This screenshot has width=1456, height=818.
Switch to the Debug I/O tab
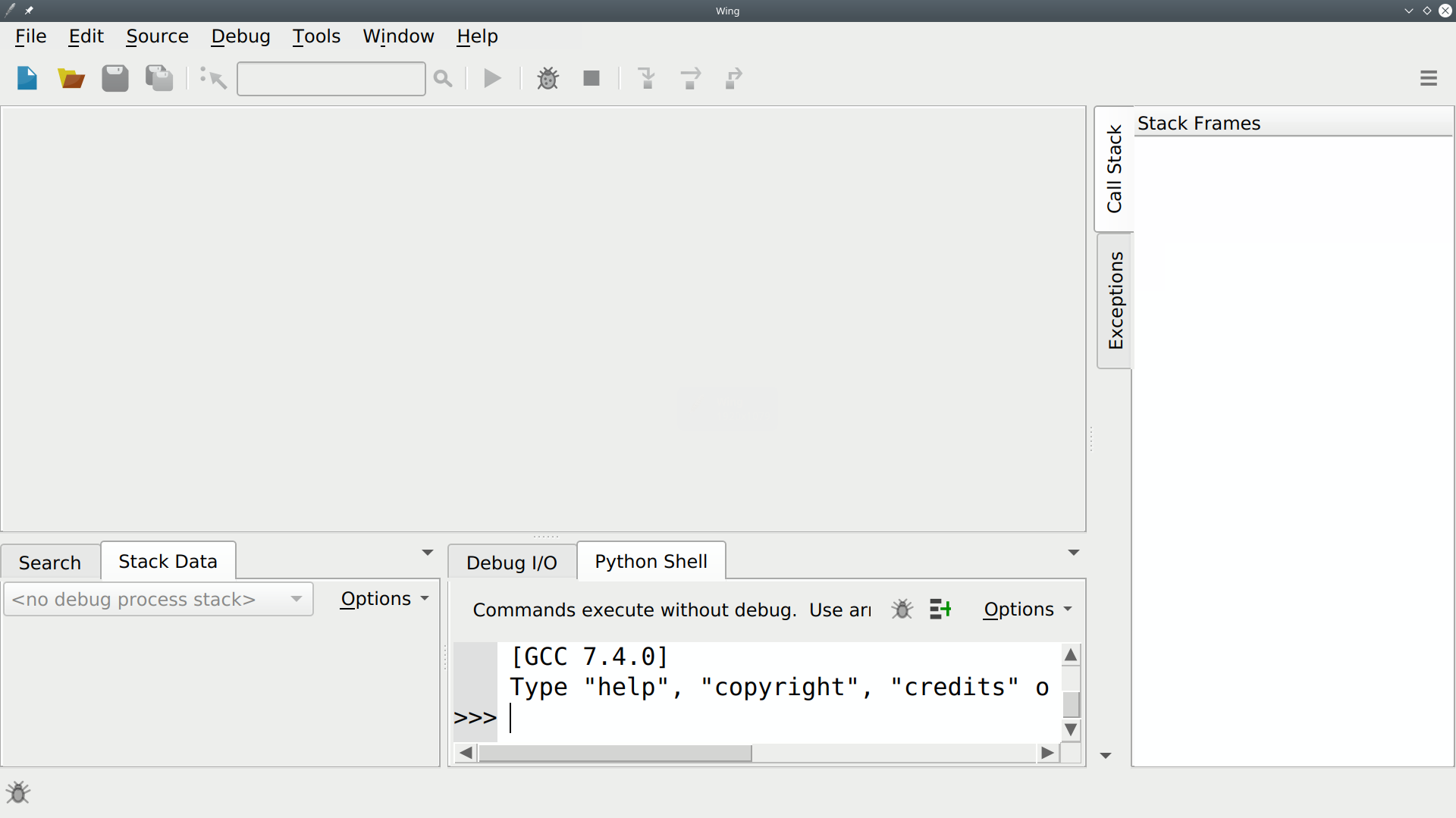click(512, 563)
